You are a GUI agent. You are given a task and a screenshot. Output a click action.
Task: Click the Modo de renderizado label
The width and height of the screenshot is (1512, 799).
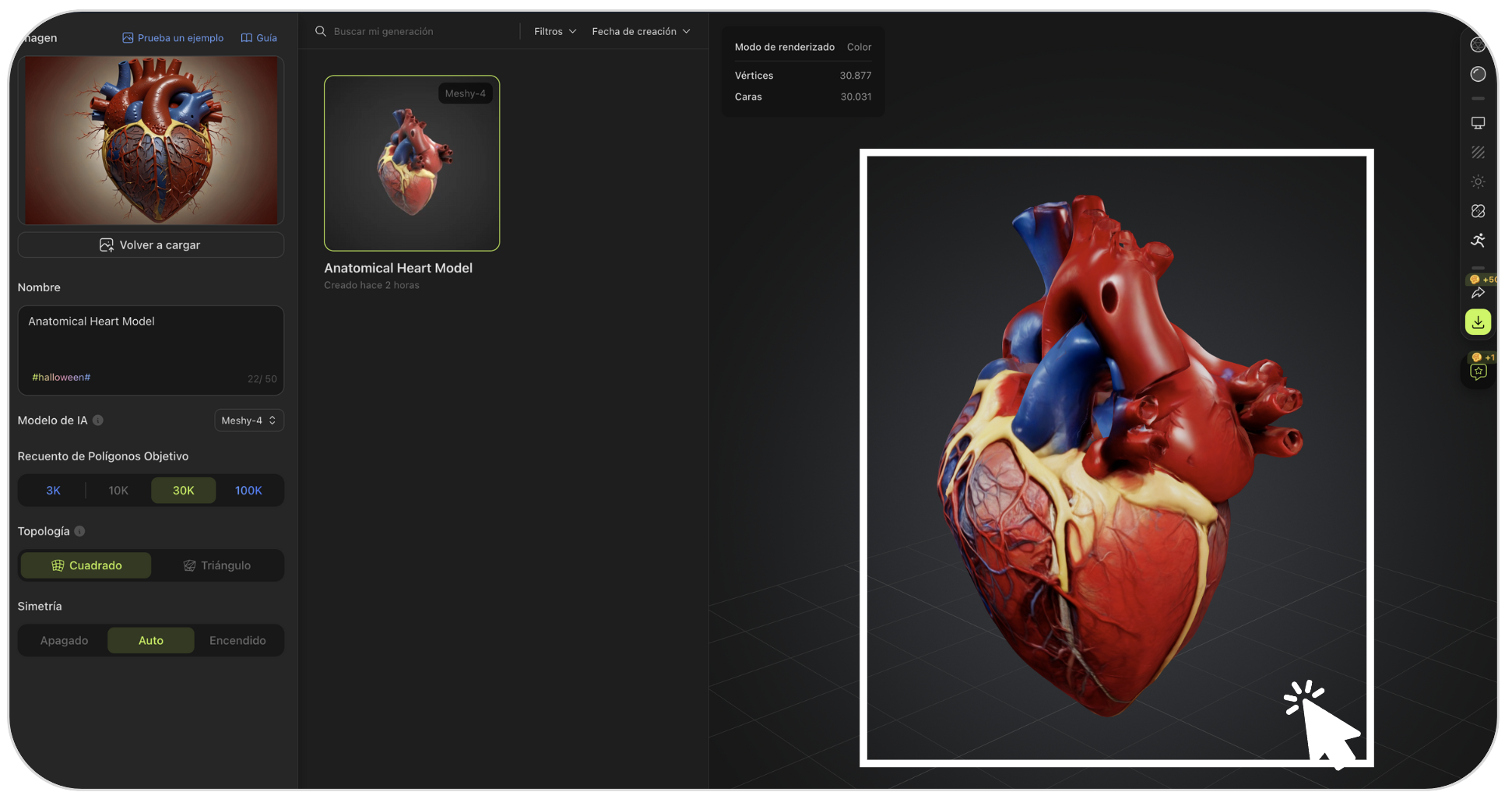(784, 47)
